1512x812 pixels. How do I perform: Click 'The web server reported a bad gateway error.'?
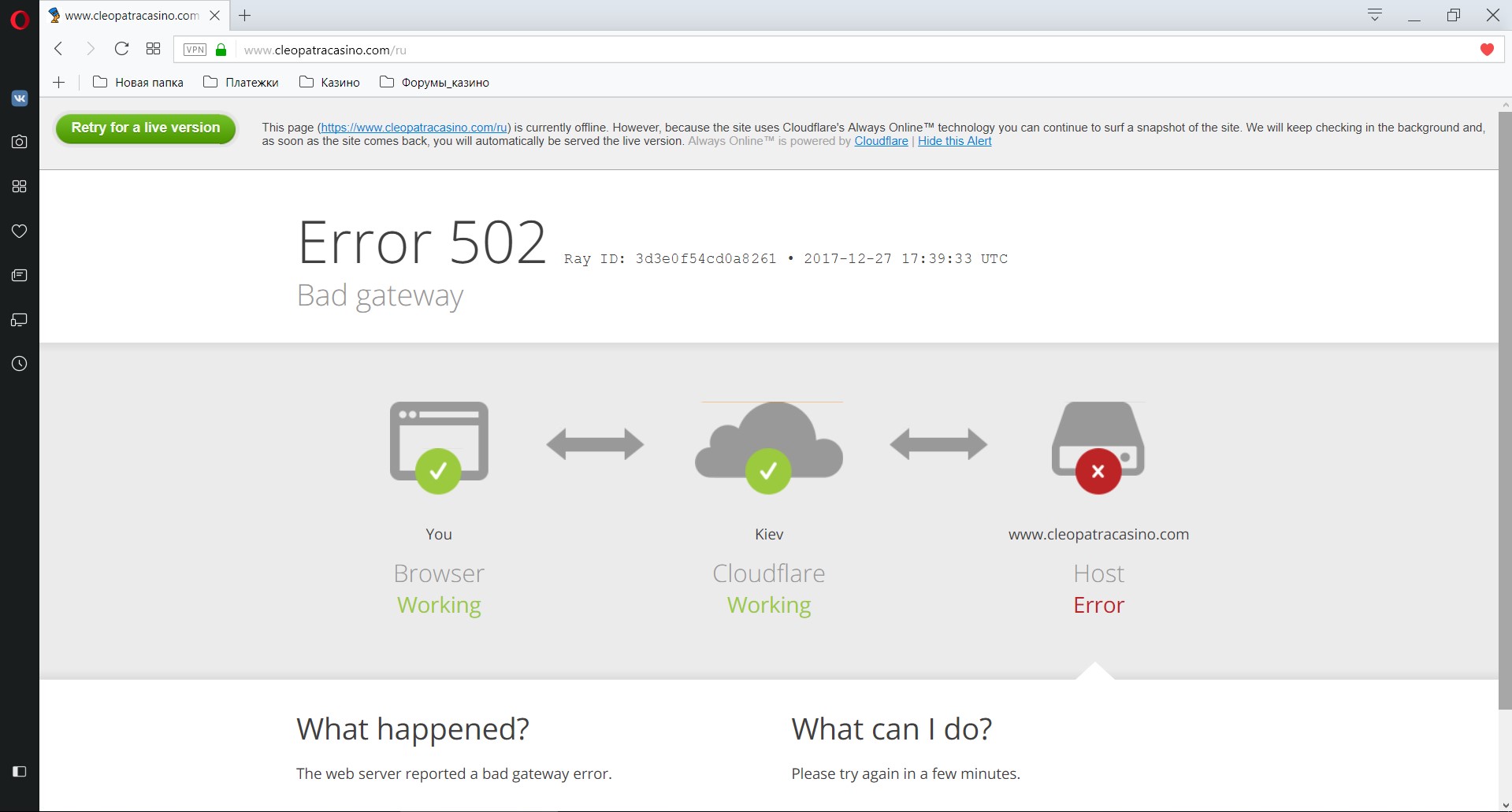click(x=454, y=773)
